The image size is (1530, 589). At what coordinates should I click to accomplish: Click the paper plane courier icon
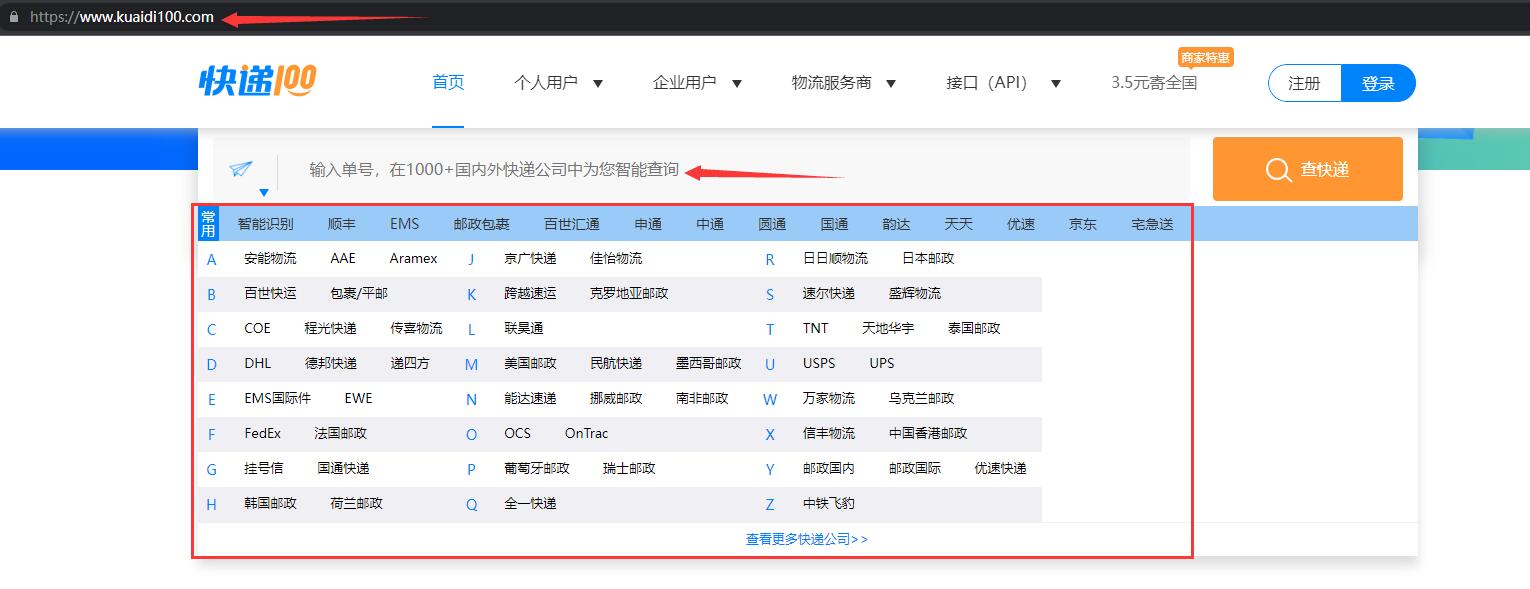click(241, 169)
